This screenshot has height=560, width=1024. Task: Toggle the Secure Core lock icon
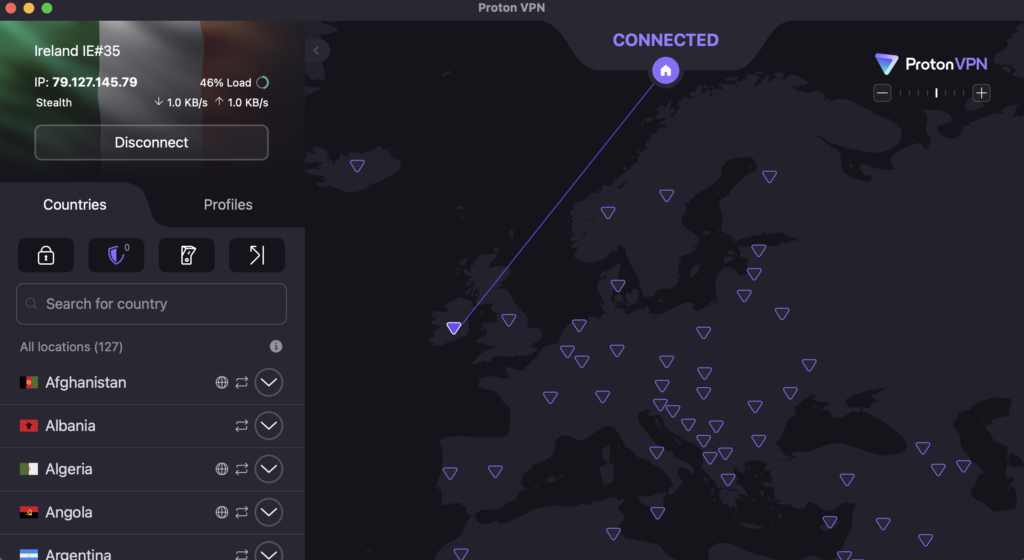click(x=46, y=255)
